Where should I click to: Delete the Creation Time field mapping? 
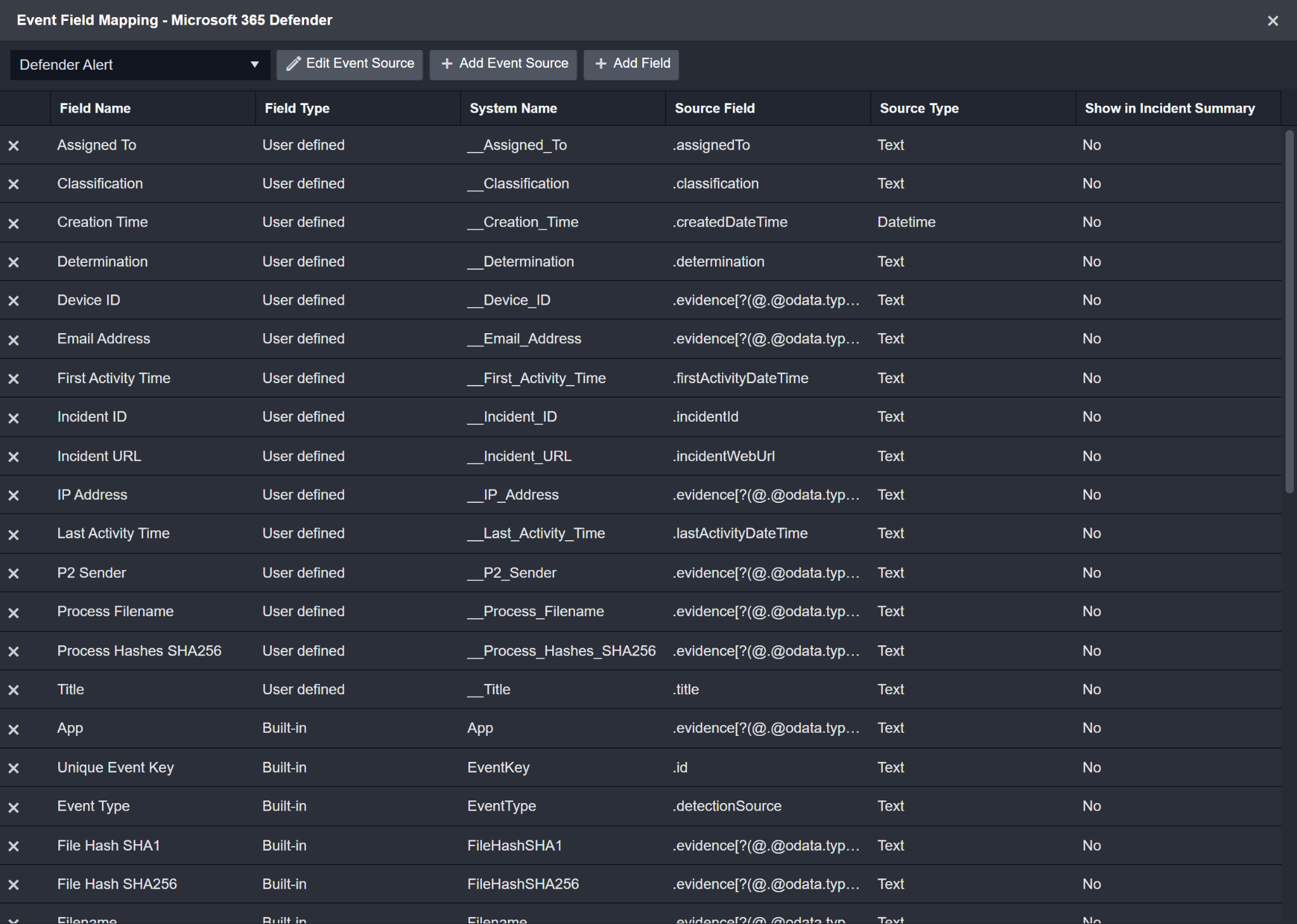pyautogui.click(x=13, y=224)
